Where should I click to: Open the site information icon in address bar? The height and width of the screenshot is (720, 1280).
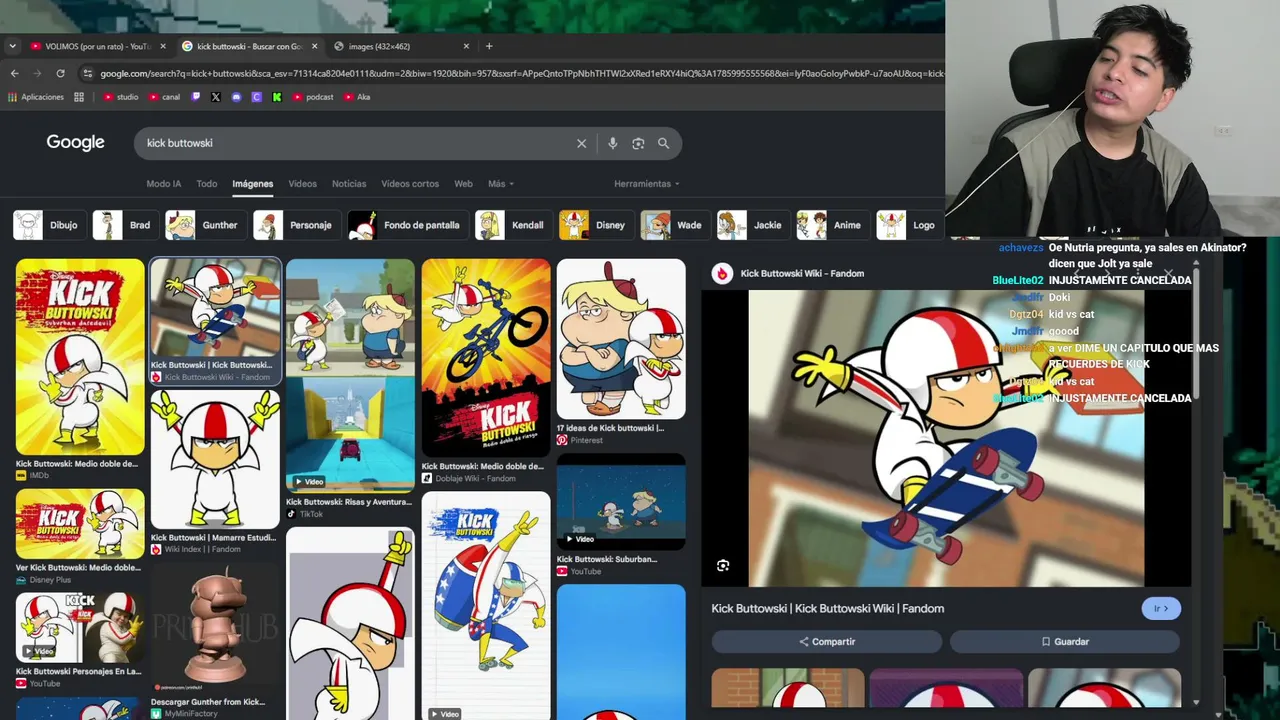click(88, 73)
